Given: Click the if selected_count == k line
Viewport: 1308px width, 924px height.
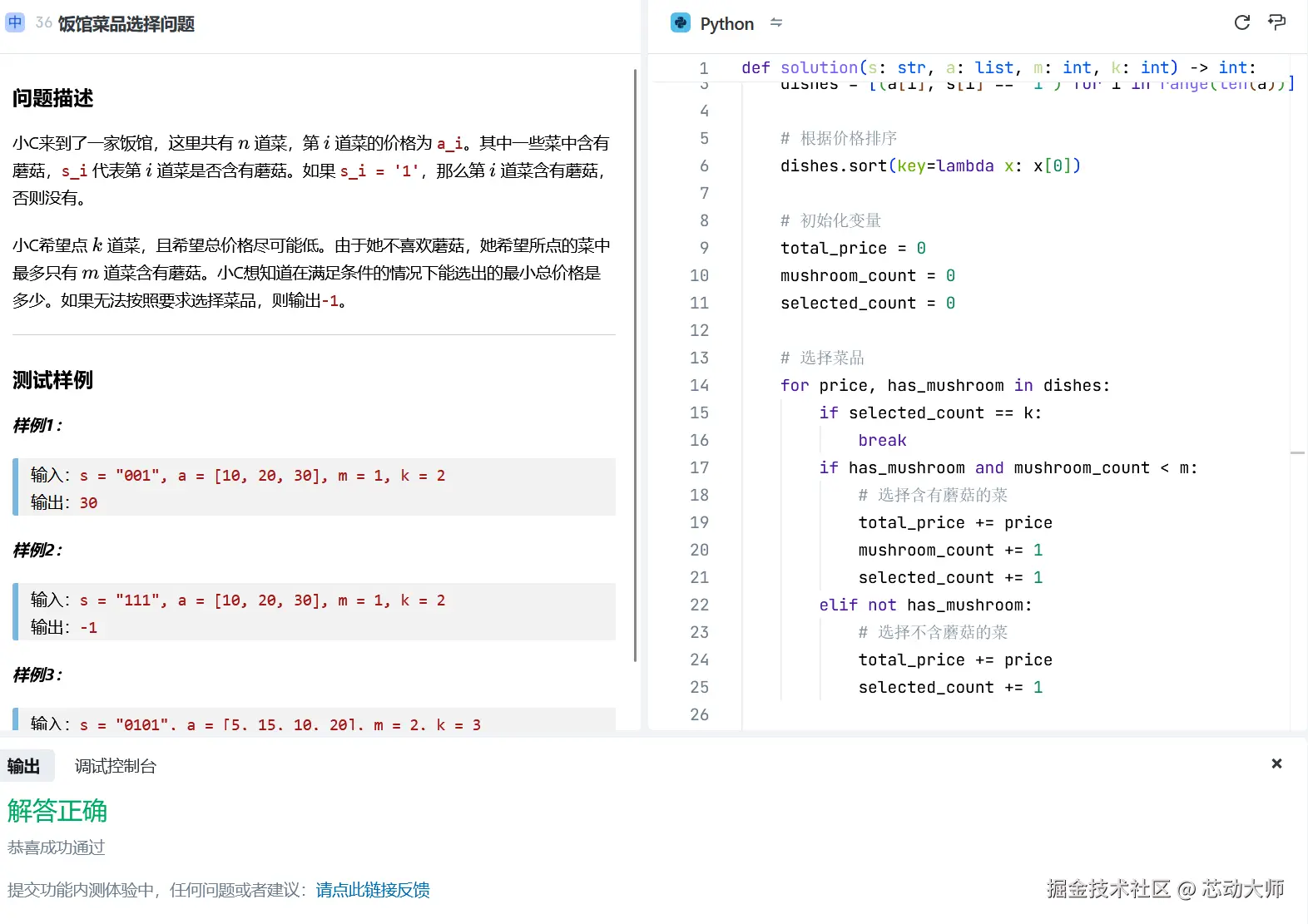Looking at the screenshot, I should (x=930, y=413).
